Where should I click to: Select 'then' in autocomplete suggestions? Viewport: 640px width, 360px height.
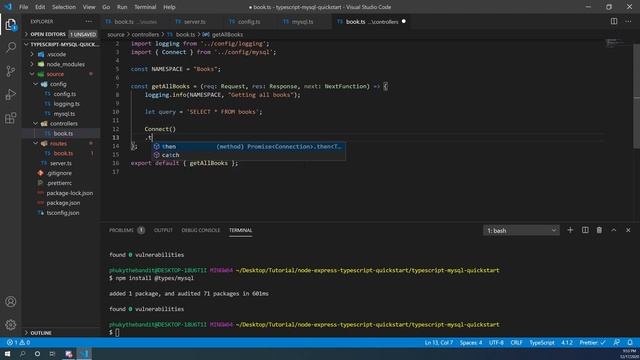tap(249, 147)
